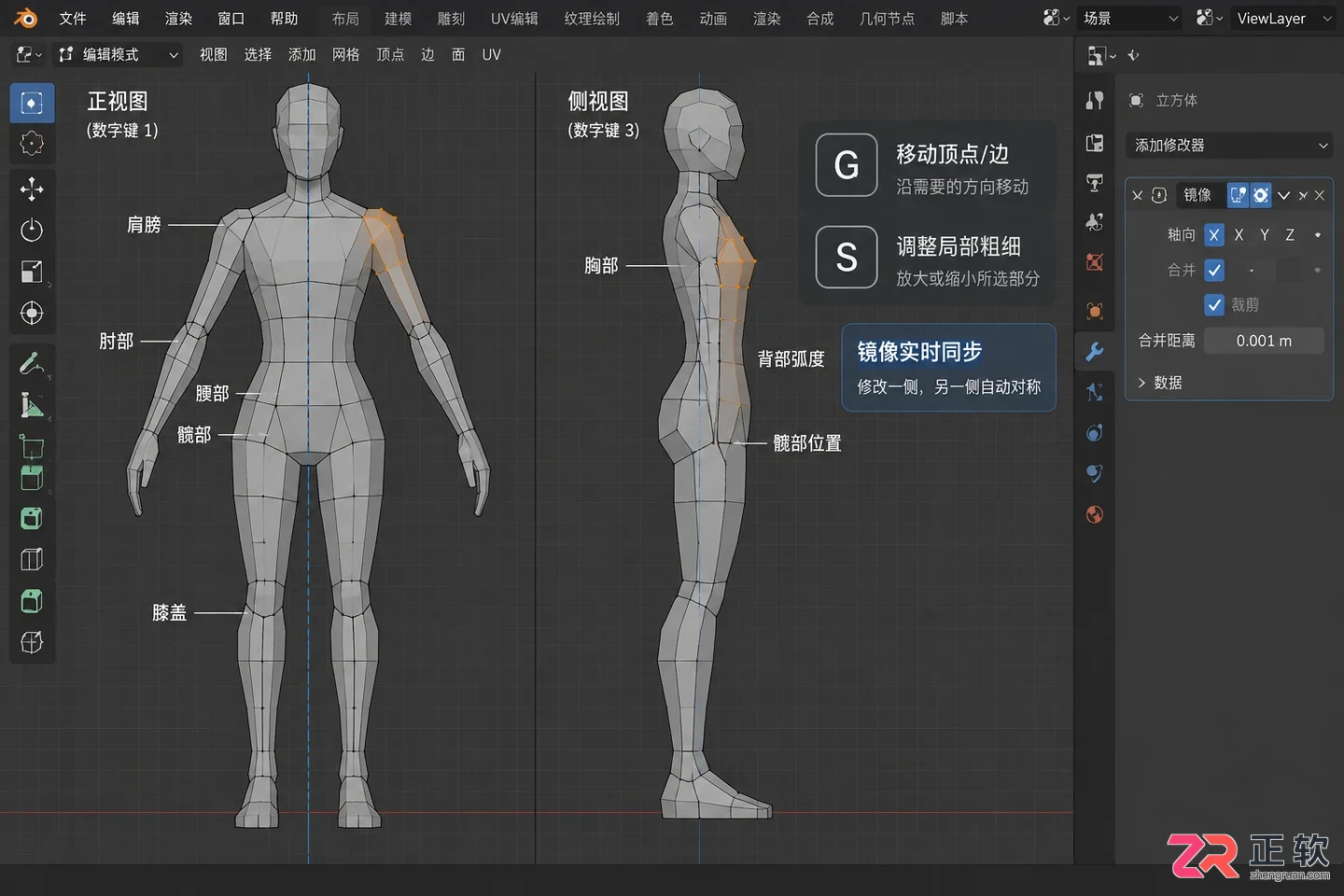Open viewport editor type dropdown

29,55
